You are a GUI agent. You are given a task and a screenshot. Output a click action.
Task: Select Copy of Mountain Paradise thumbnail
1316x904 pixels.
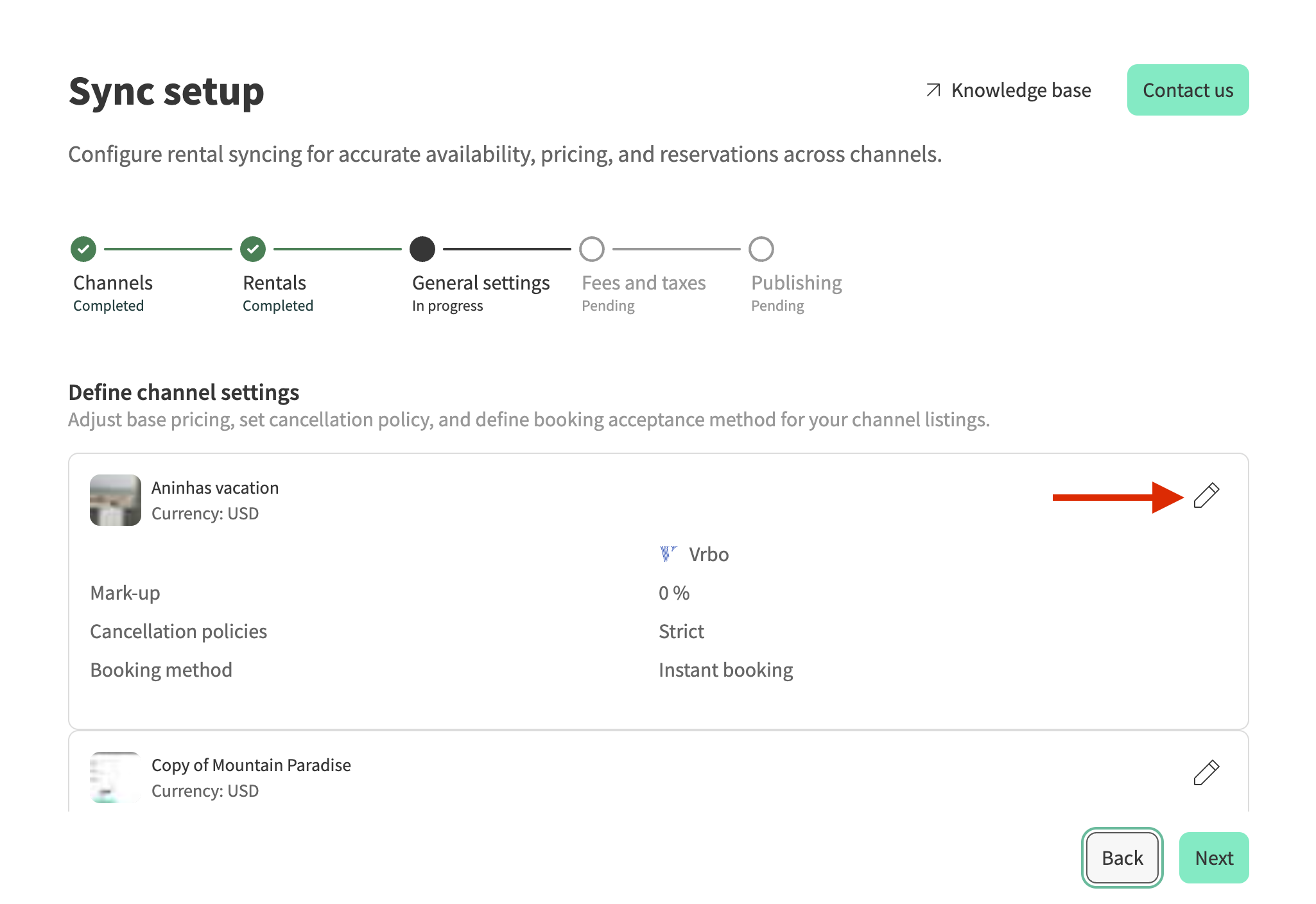click(x=116, y=777)
